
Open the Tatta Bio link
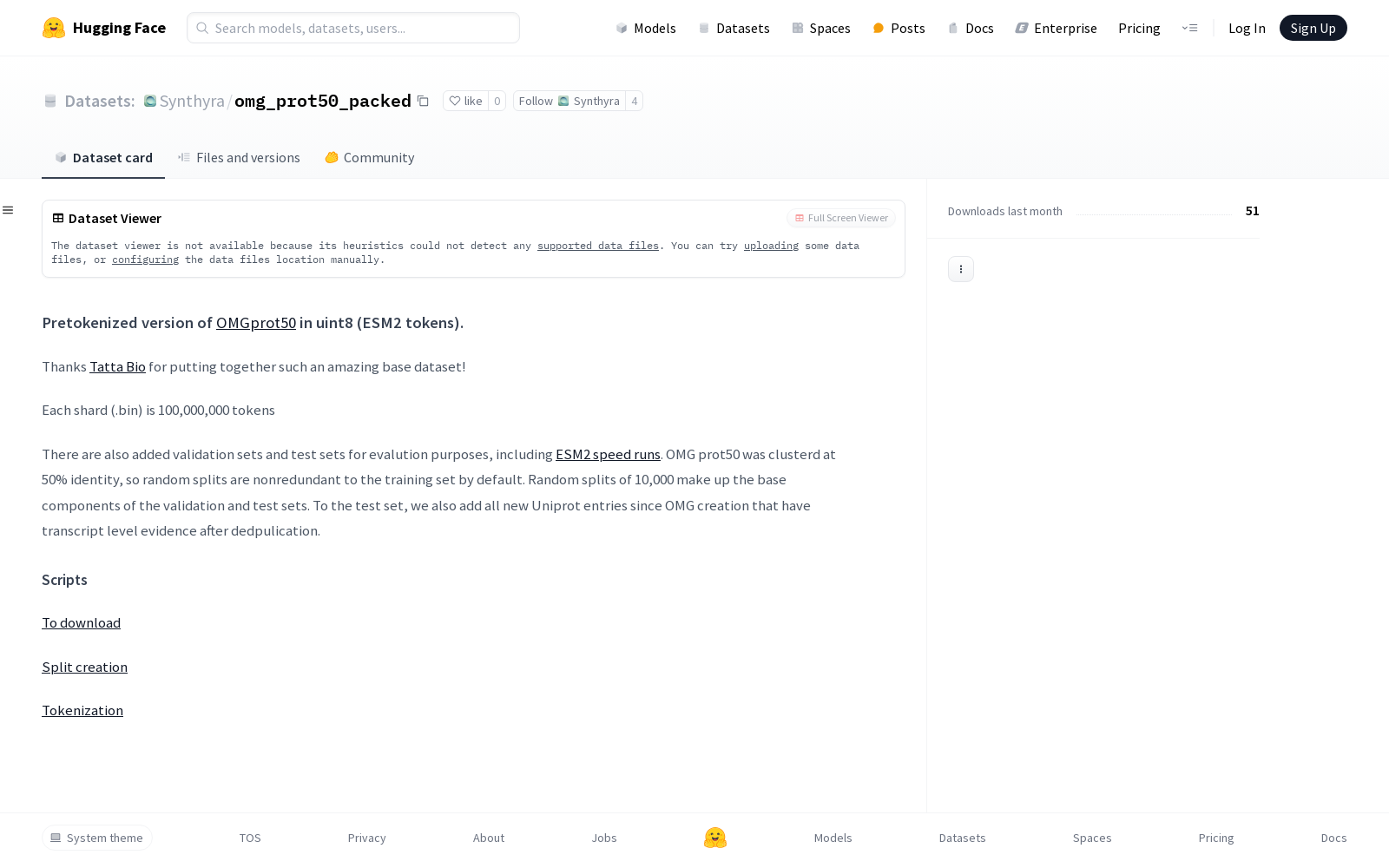click(118, 366)
